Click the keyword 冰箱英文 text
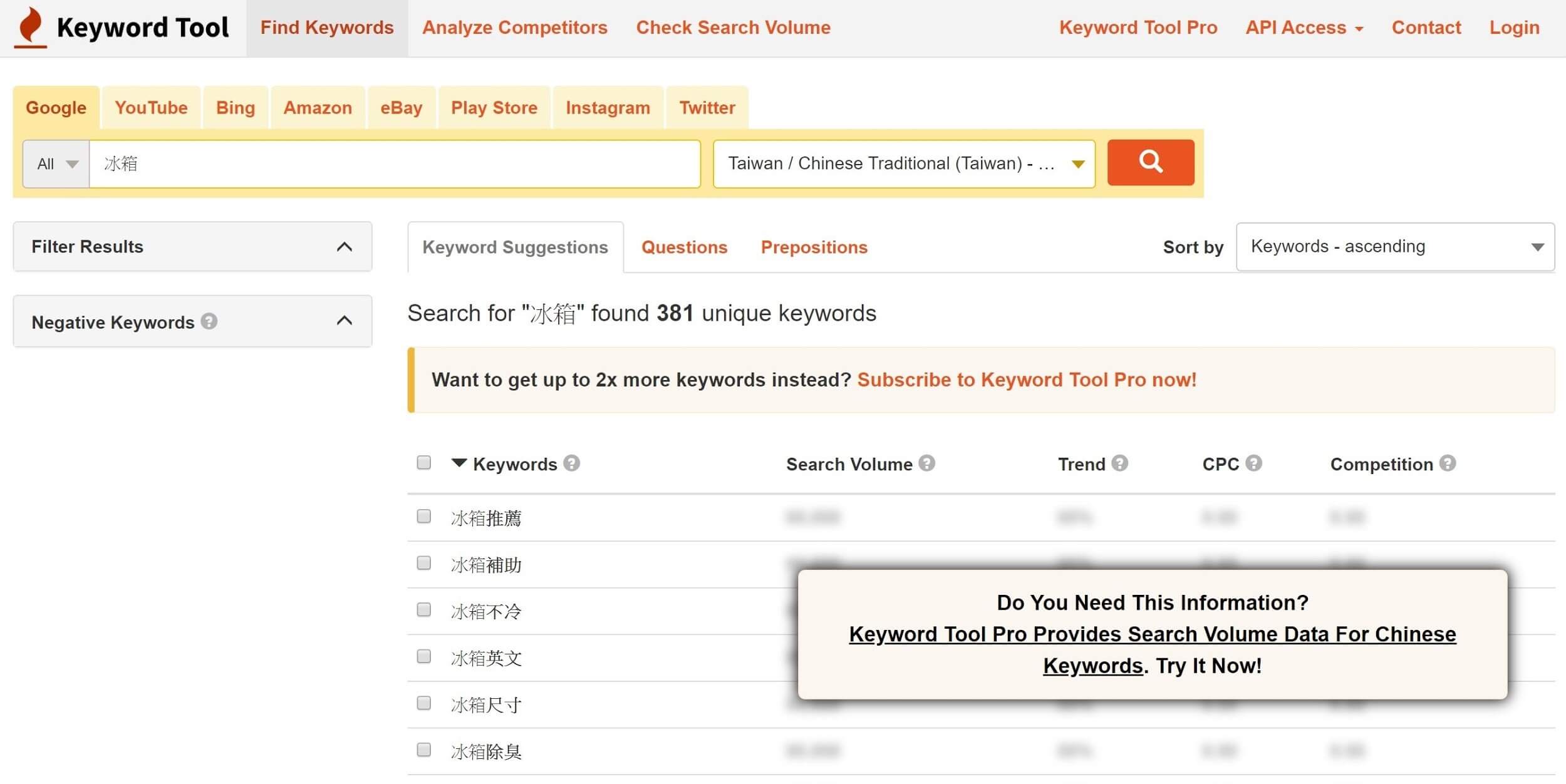 [486, 658]
